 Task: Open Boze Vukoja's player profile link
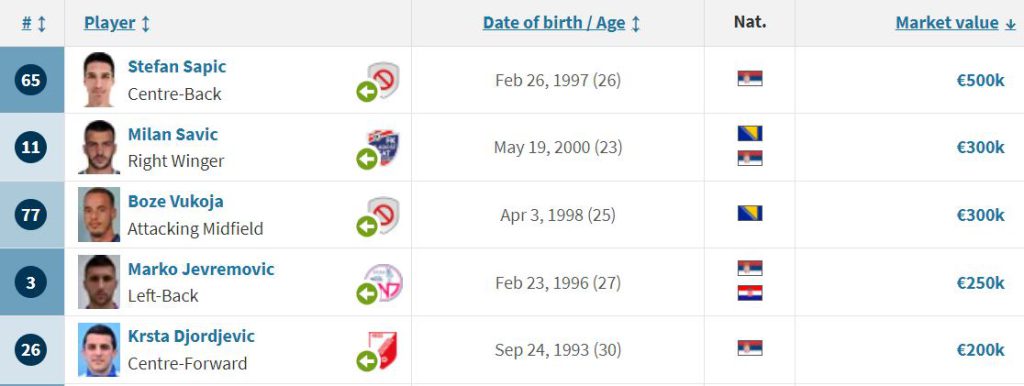tap(176, 201)
